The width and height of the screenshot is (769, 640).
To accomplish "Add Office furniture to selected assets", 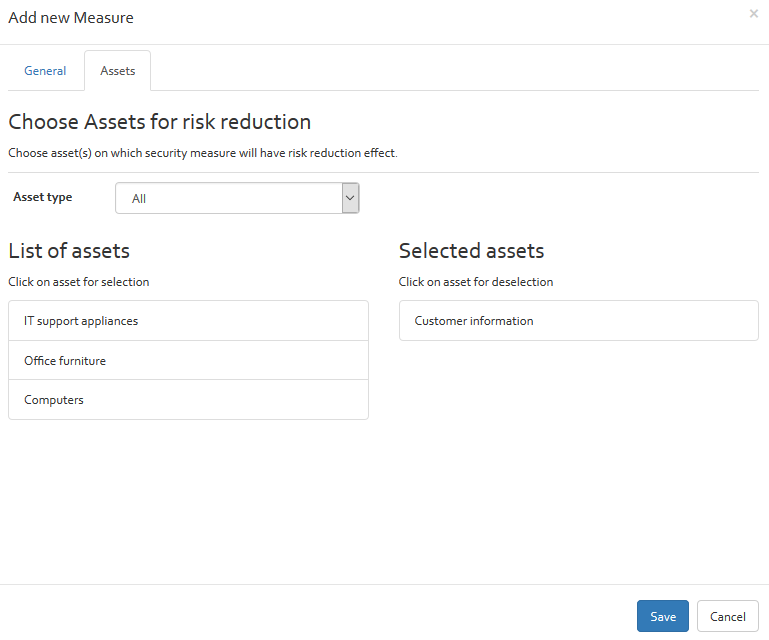I will coord(188,360).
